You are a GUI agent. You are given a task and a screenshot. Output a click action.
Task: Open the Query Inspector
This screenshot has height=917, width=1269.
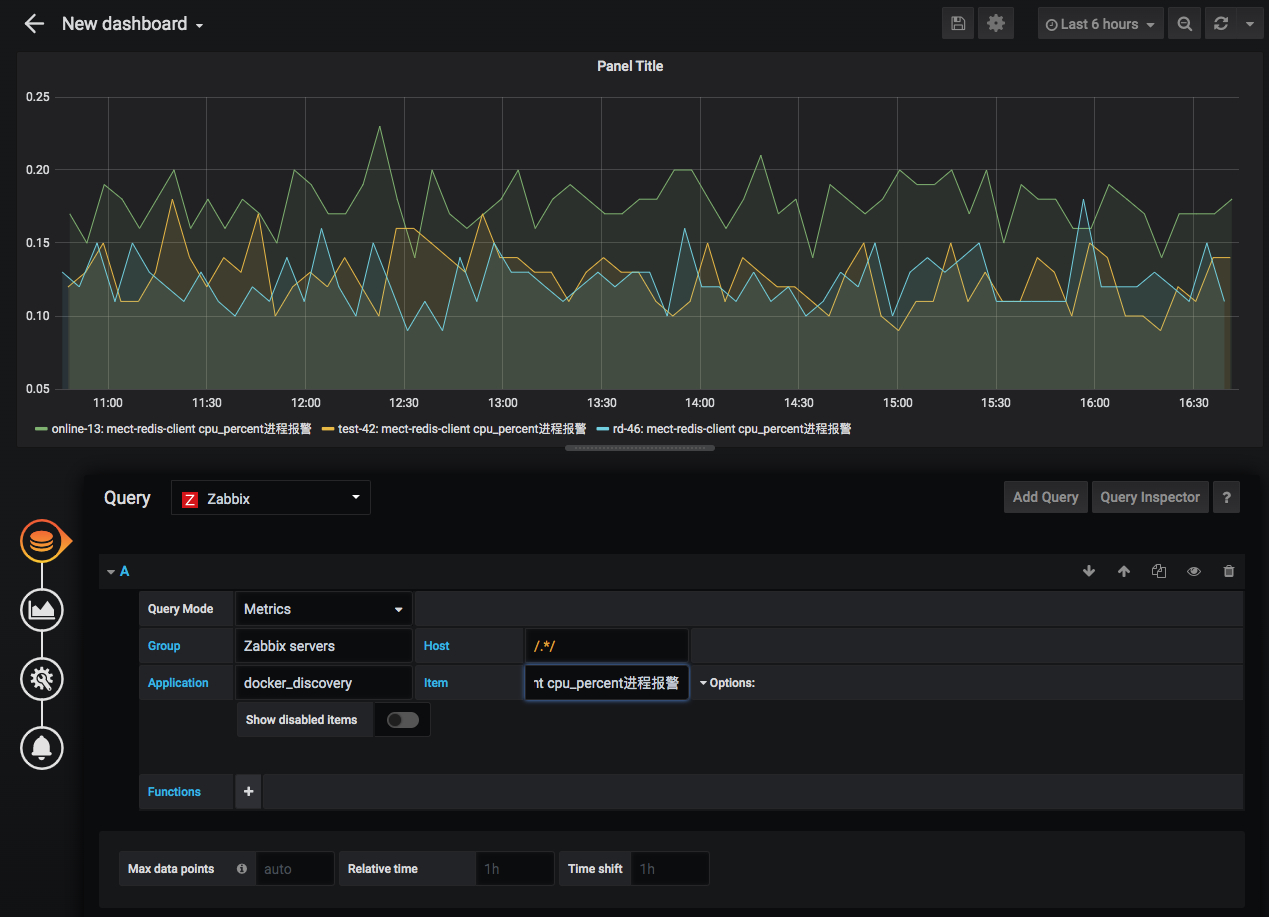[x=1150, y=497]
